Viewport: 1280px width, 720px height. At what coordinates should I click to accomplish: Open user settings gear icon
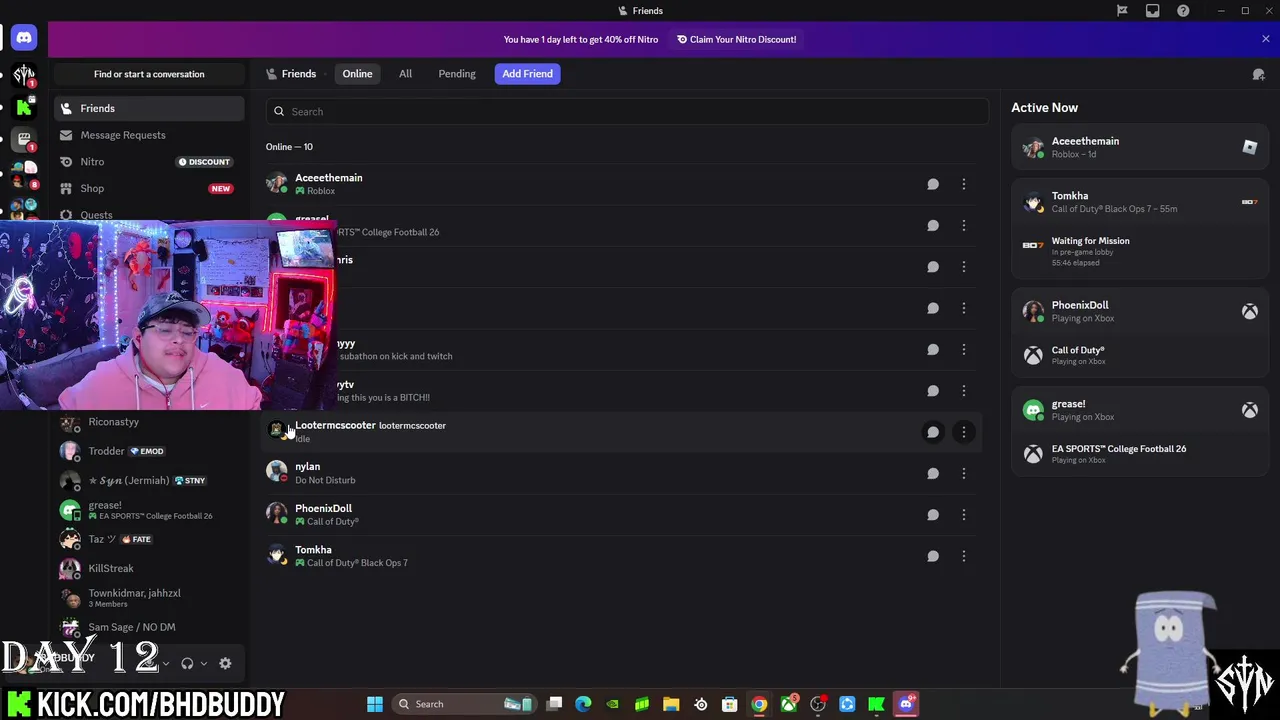(x=225, y=663)
